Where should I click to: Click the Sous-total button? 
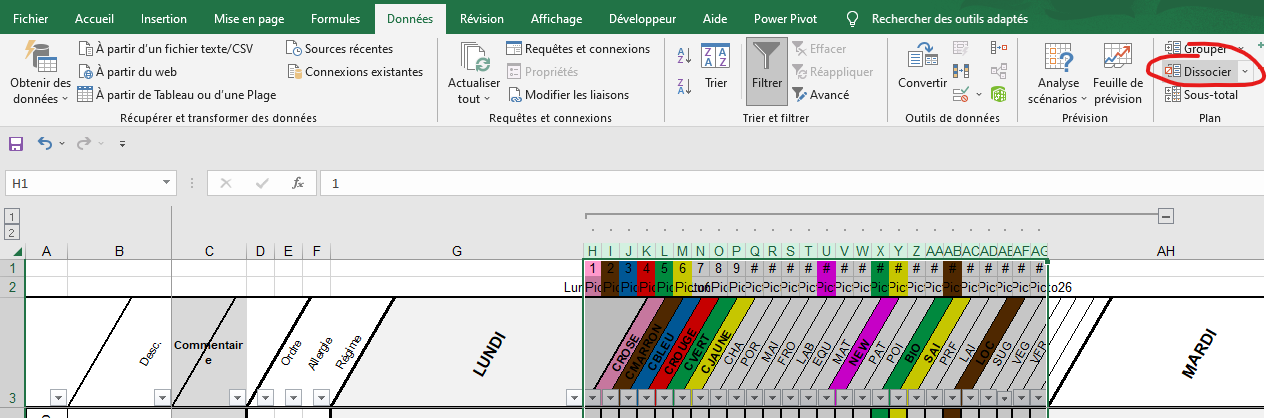tap(1202, 95)
